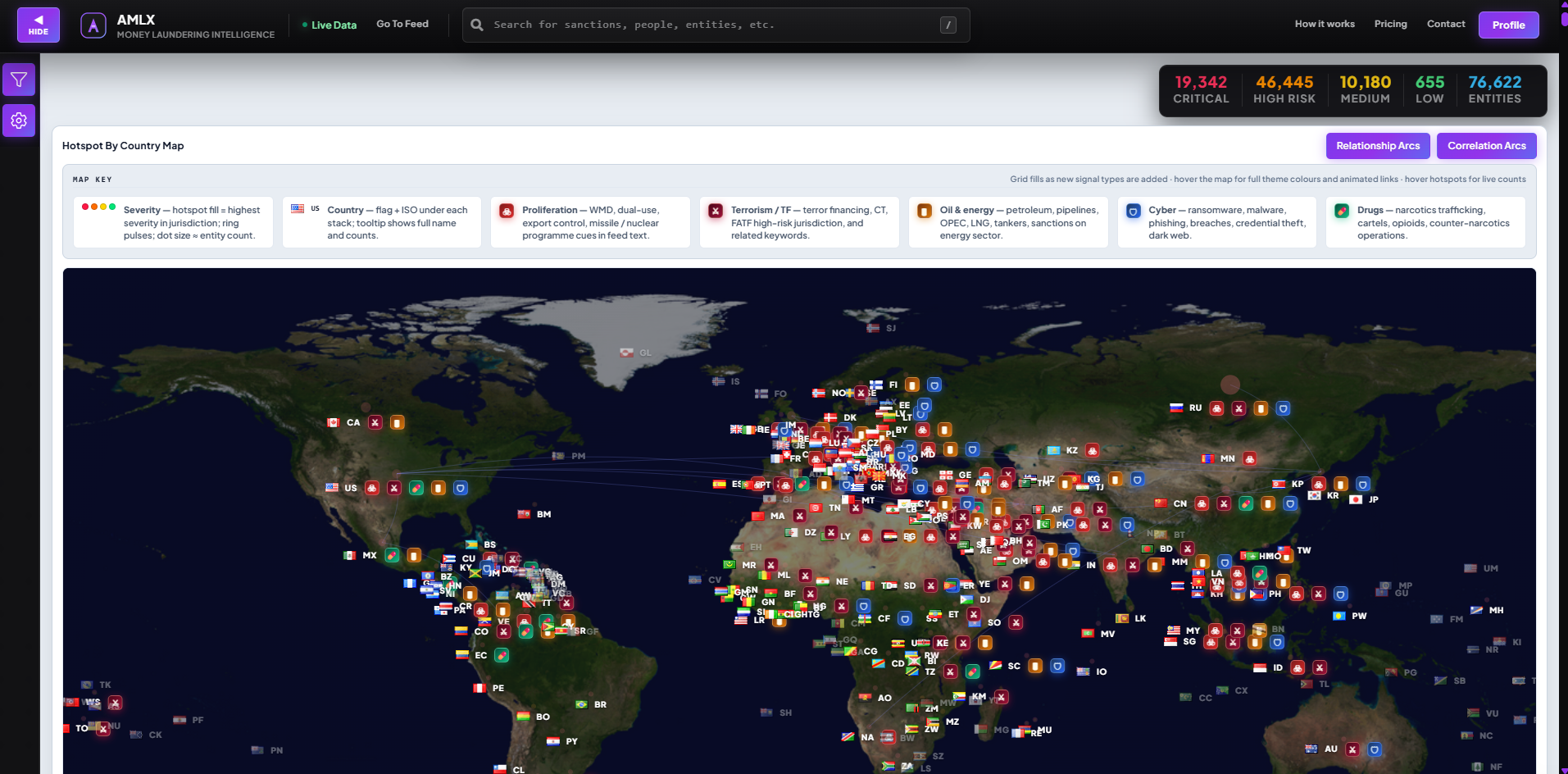This screenshot has width=1568, height=774.
Task: Select Australia cyber hotspot icon
Action: pos(1375,749)
